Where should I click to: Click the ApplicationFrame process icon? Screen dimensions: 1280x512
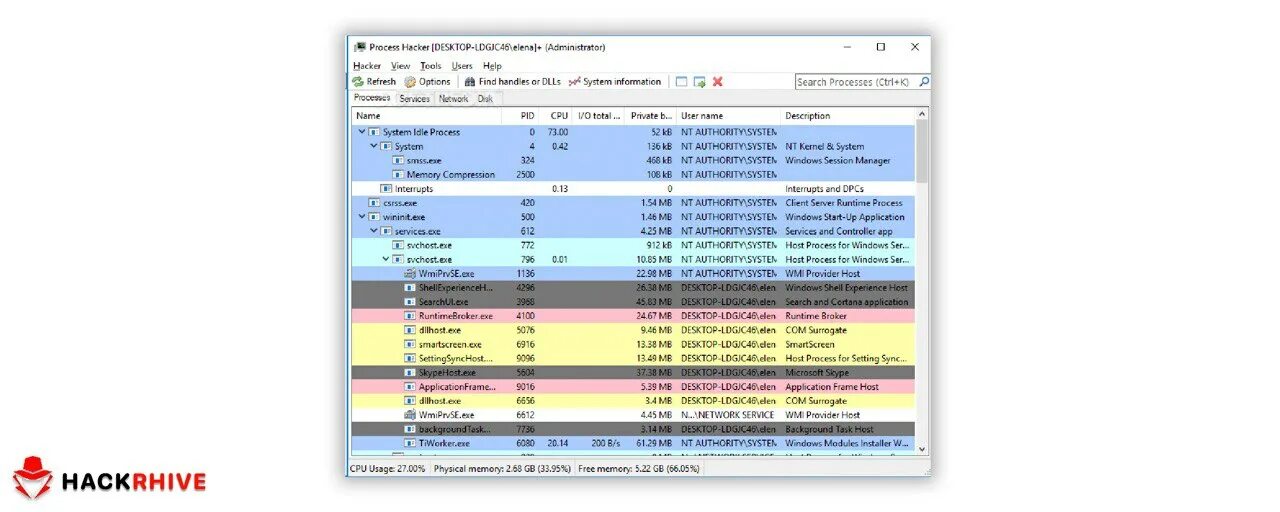pos(410,386)
